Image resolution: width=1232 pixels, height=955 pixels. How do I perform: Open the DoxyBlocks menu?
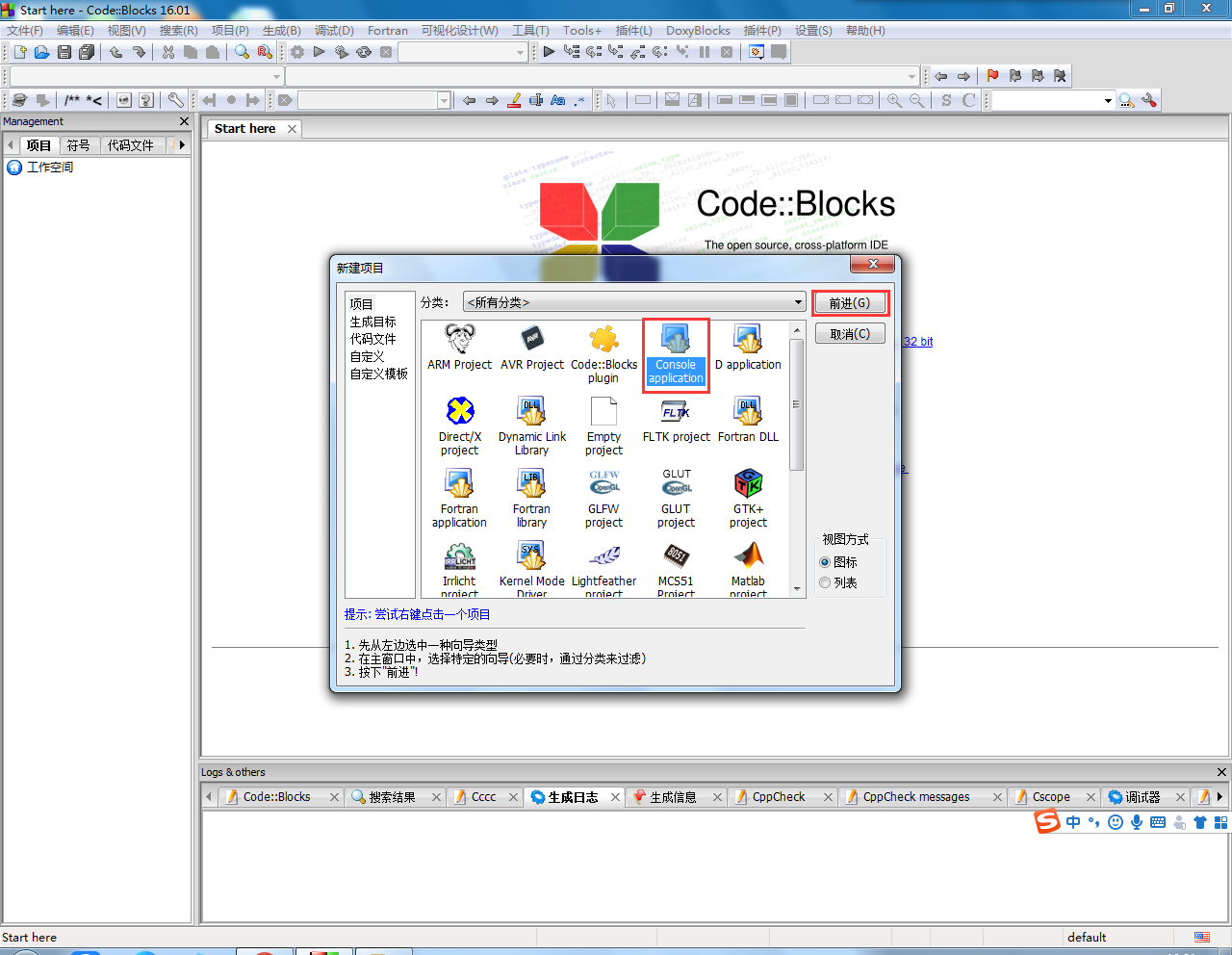[x=698, y=31]
